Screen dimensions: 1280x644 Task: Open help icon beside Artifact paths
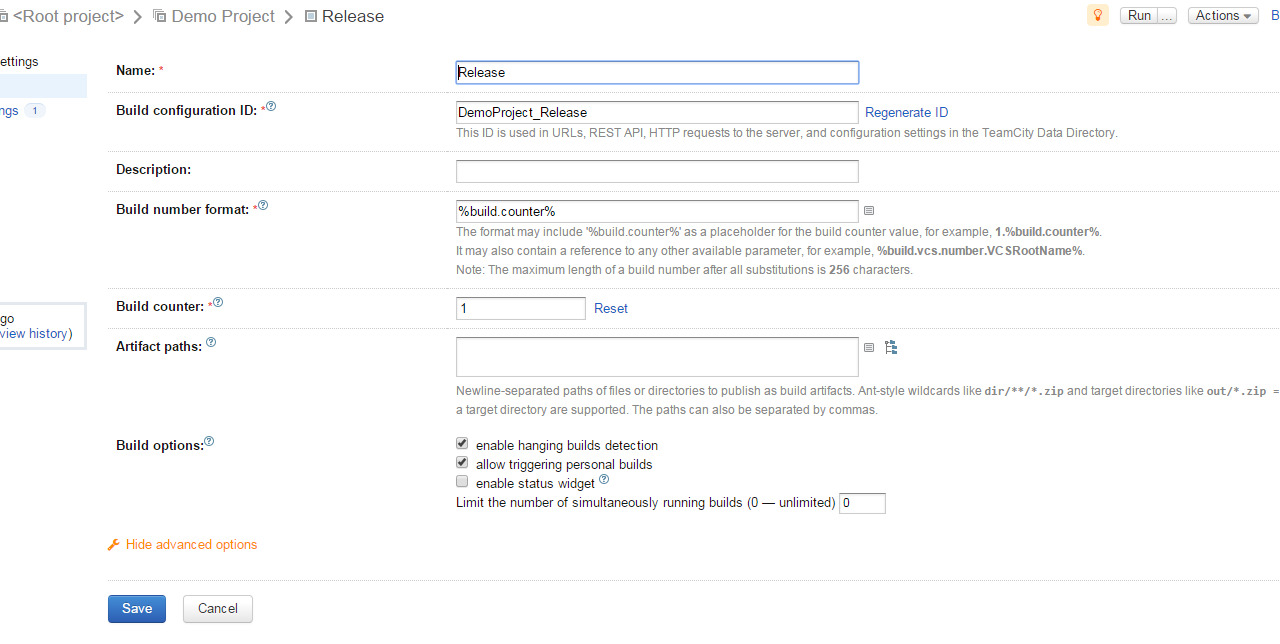pyautogui.click(x=211, y=343)
